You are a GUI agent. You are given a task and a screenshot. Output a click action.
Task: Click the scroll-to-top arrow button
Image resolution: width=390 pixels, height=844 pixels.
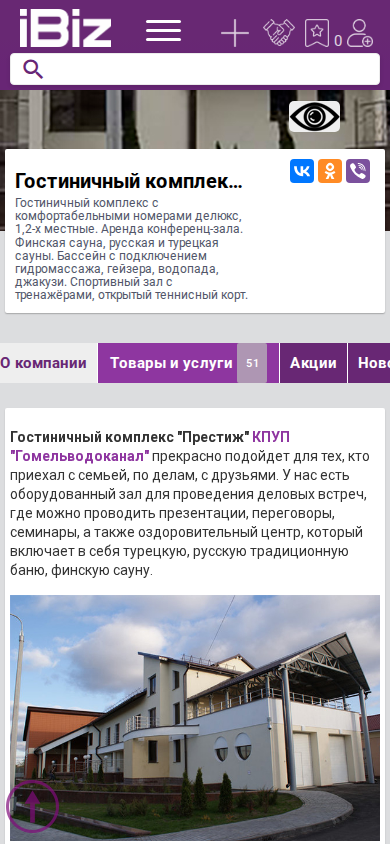click(32, 806)
